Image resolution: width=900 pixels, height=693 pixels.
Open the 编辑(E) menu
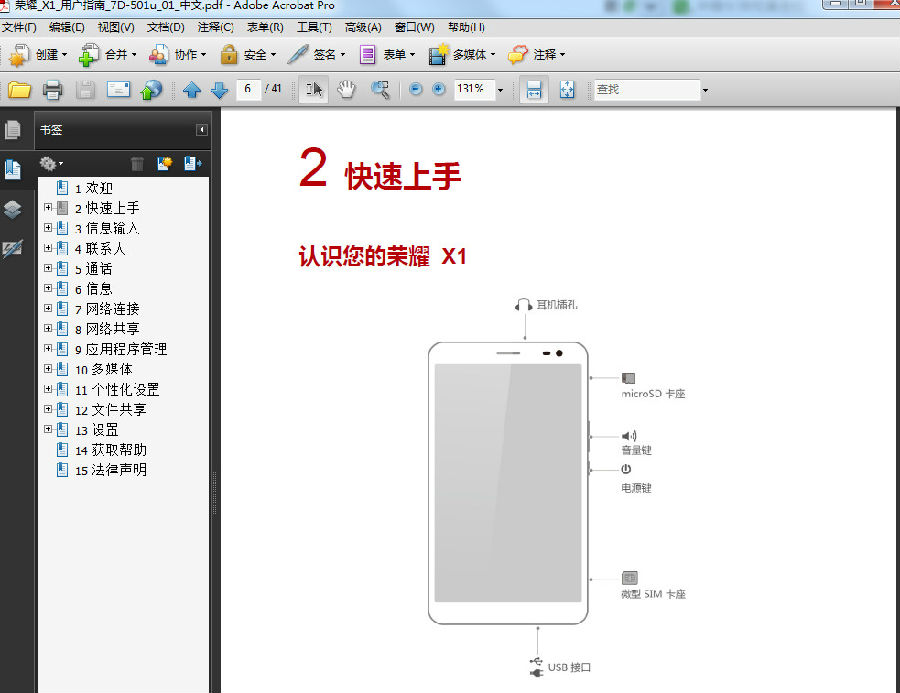tap(67, 27)
